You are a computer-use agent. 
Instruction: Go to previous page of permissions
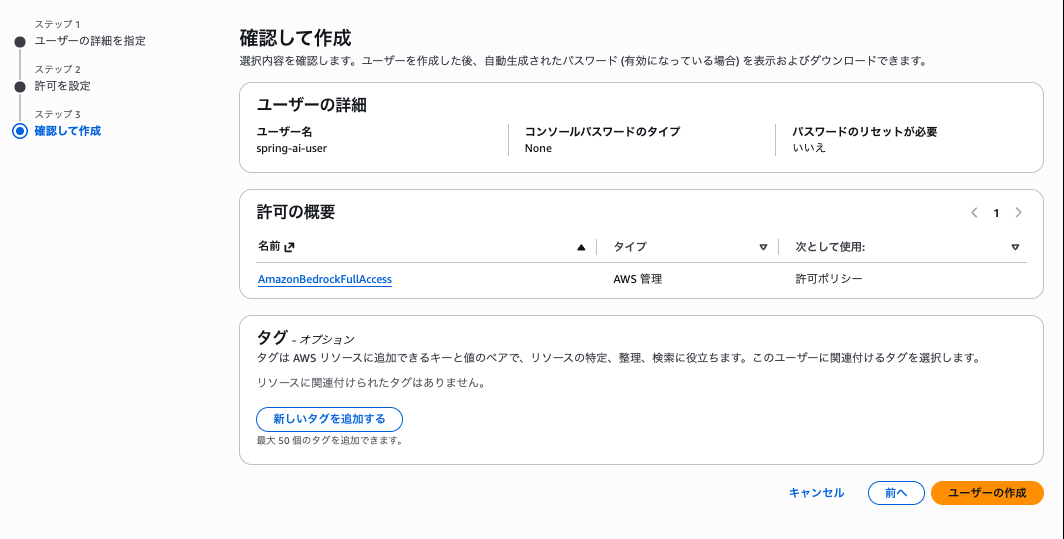coord(974,212)
